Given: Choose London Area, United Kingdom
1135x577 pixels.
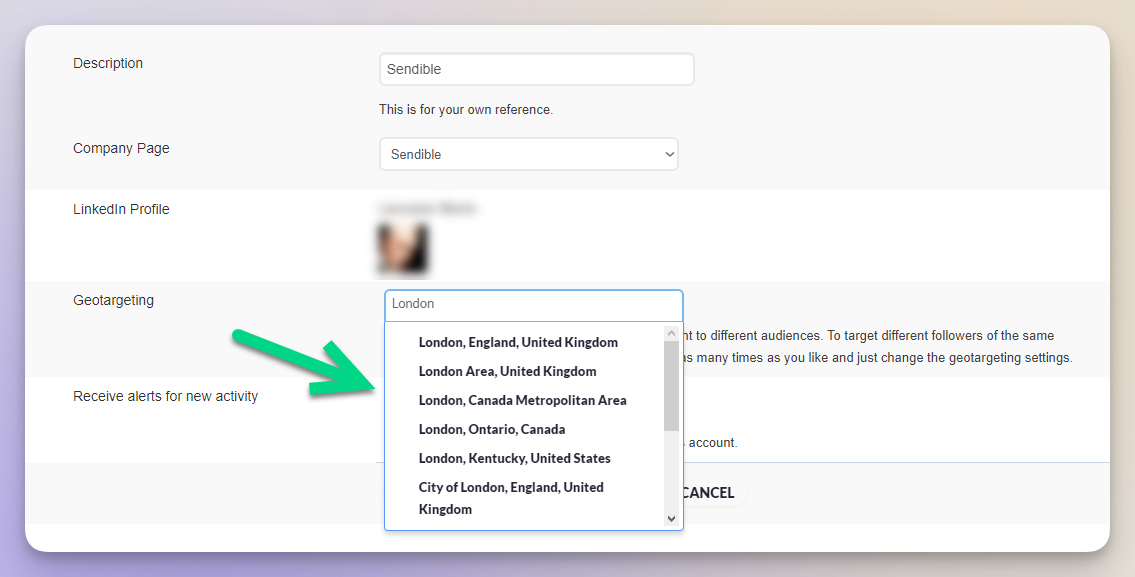Looking at the screenshot, I should pos(507,371).
